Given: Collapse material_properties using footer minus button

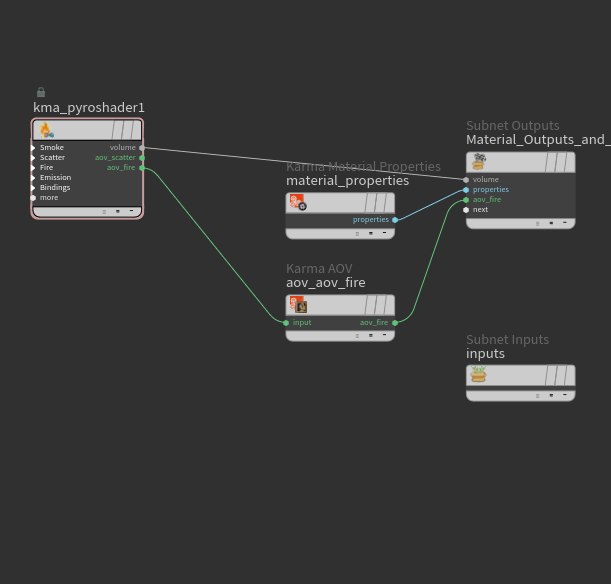Looking at the screenshot, I should (x=385, y=233).
